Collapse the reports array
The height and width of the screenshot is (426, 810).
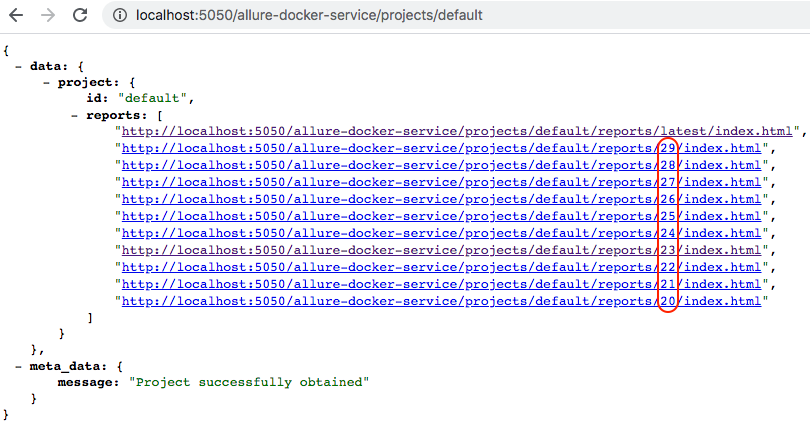pos(75,116)
